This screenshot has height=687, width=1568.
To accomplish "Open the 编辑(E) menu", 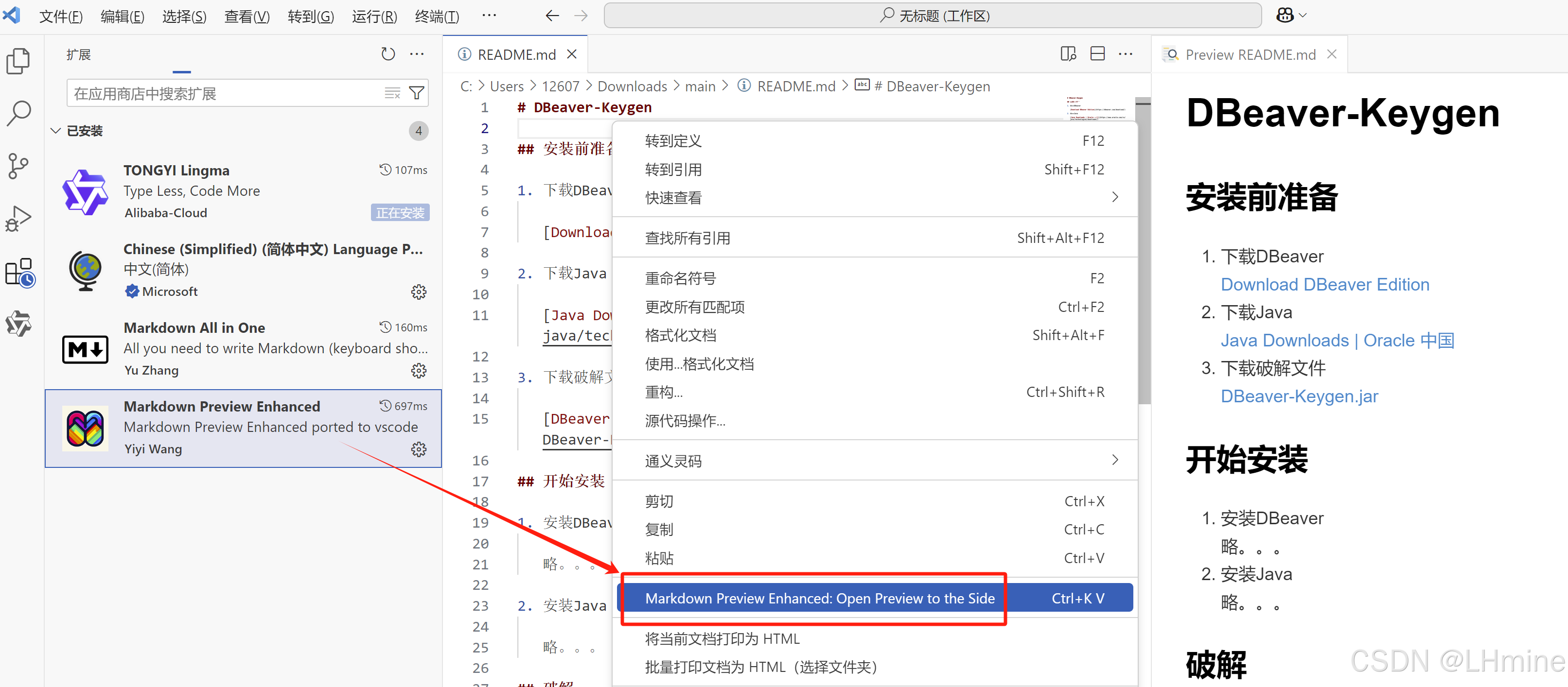I will (x=123, y=17).
